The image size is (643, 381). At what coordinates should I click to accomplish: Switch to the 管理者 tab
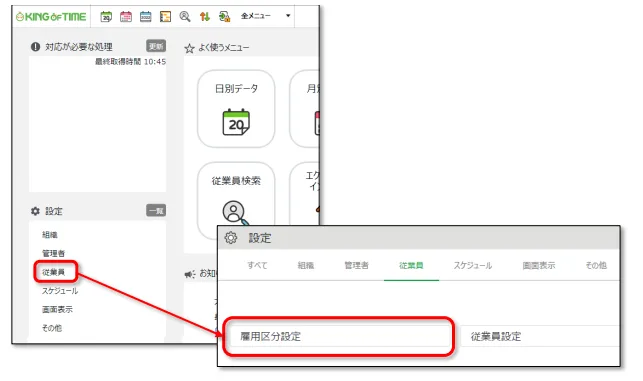click(356, 265)
